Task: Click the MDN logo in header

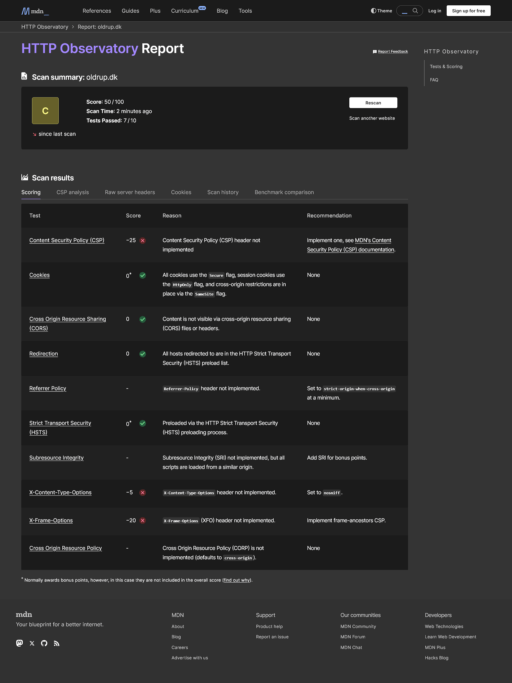Action: pos(35,11)
